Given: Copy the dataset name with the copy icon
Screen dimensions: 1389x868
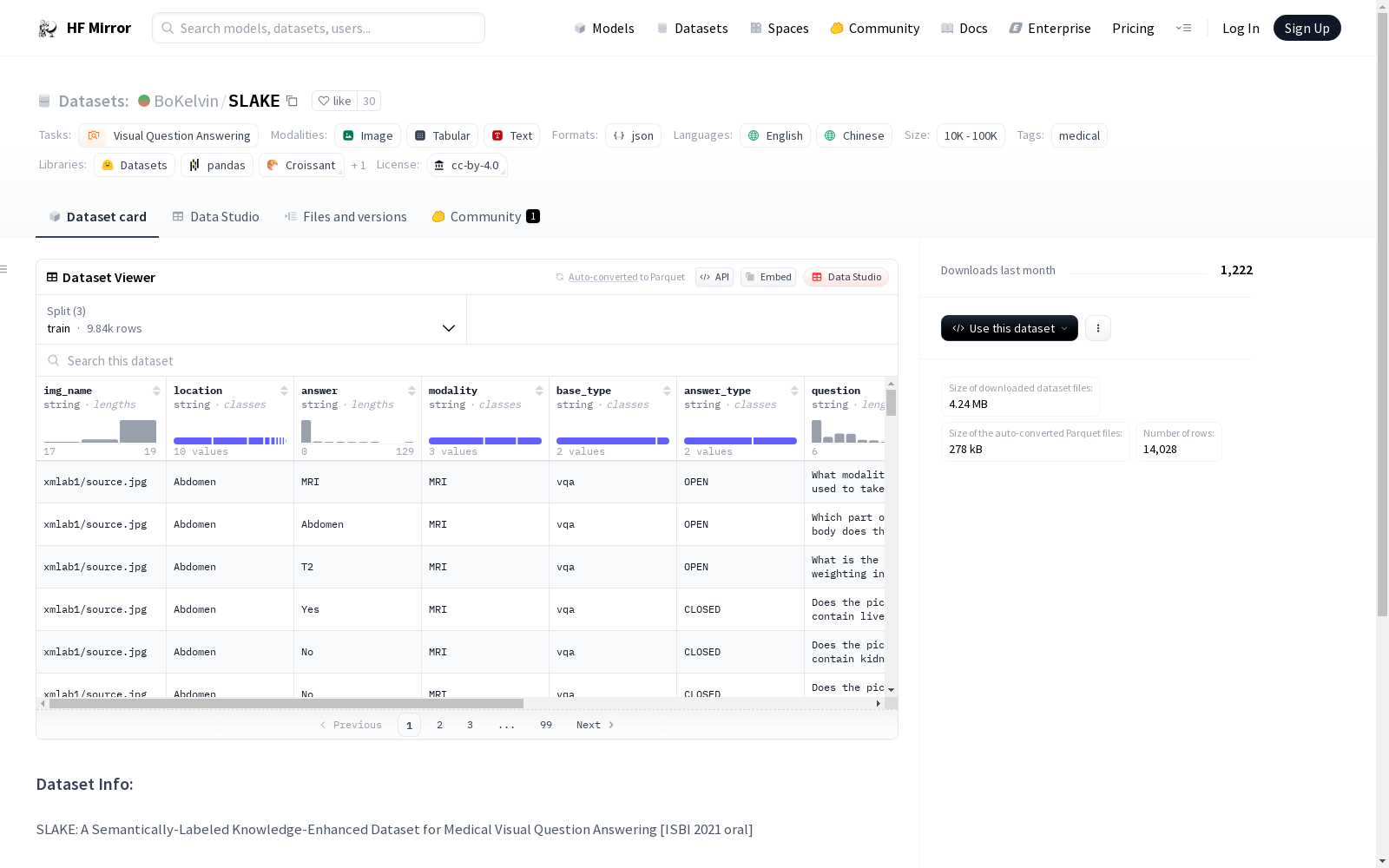Looking at the screenshot, I should 293,102.
